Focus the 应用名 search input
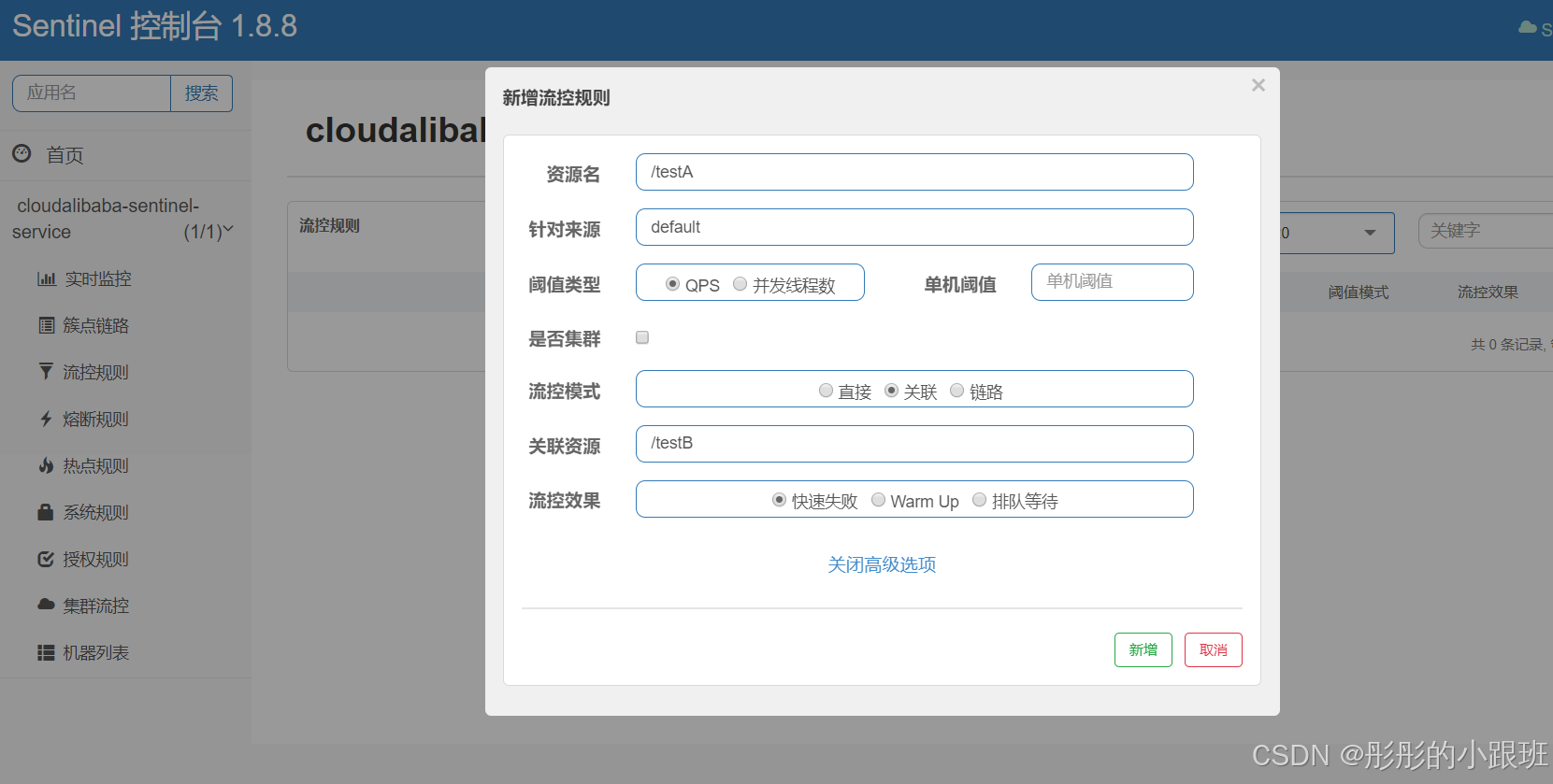Image resolution: width=1553 pixels, height=784 pixels. (x=92, y=93)
